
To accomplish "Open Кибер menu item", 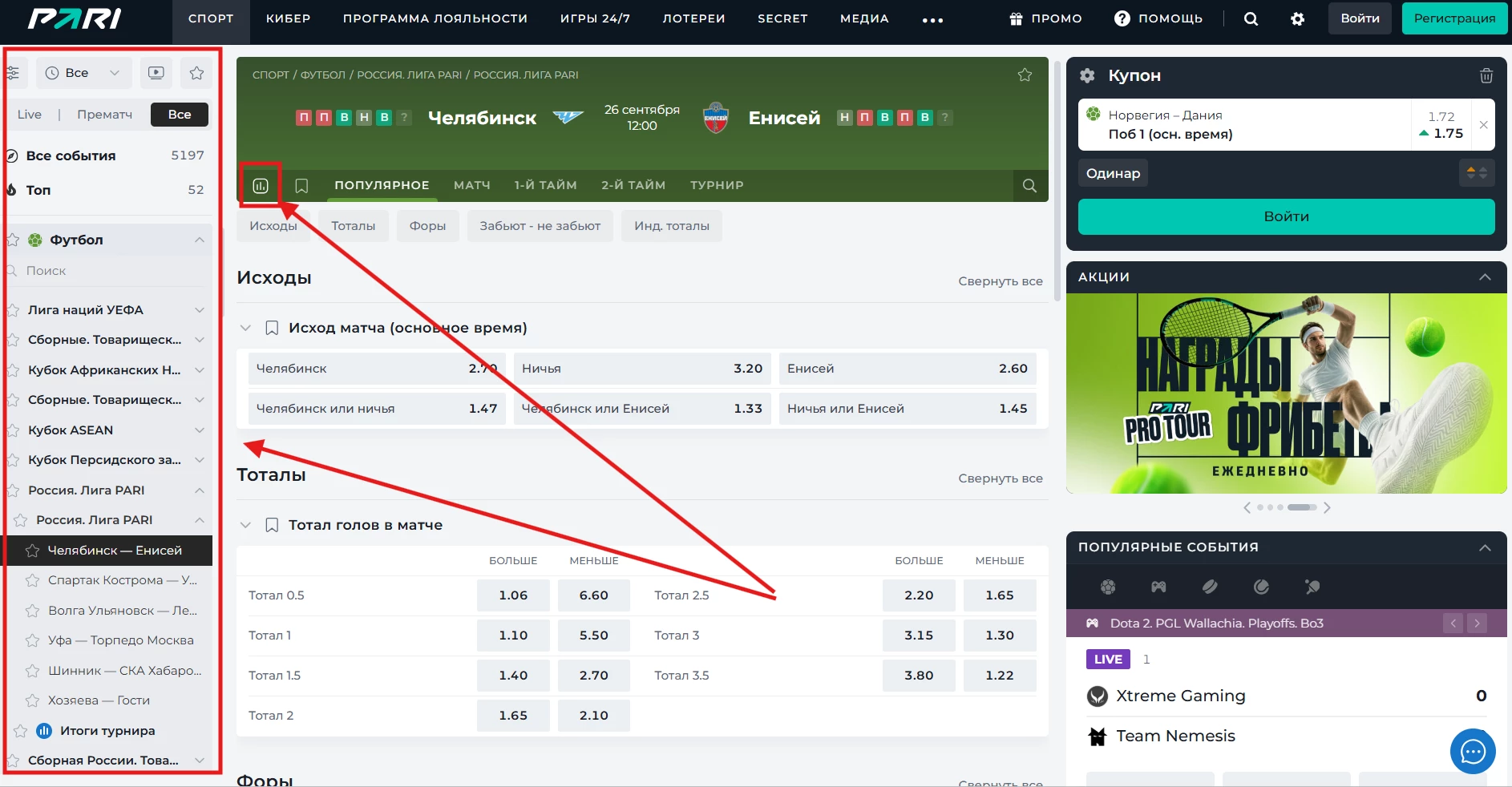I will [289, 18].
